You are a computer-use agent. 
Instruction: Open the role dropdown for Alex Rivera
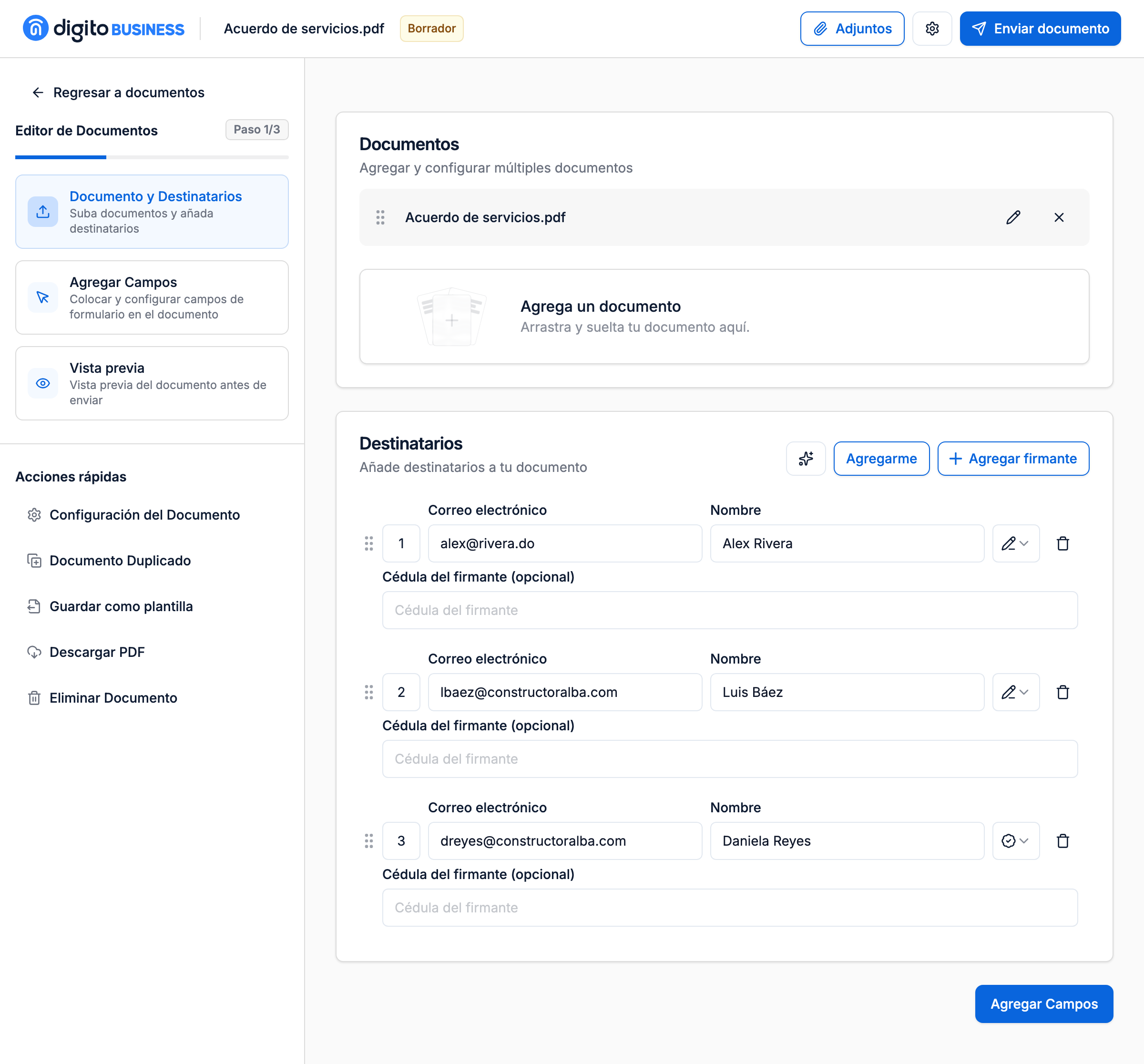pyautogui.click(x=1016, y=543)
